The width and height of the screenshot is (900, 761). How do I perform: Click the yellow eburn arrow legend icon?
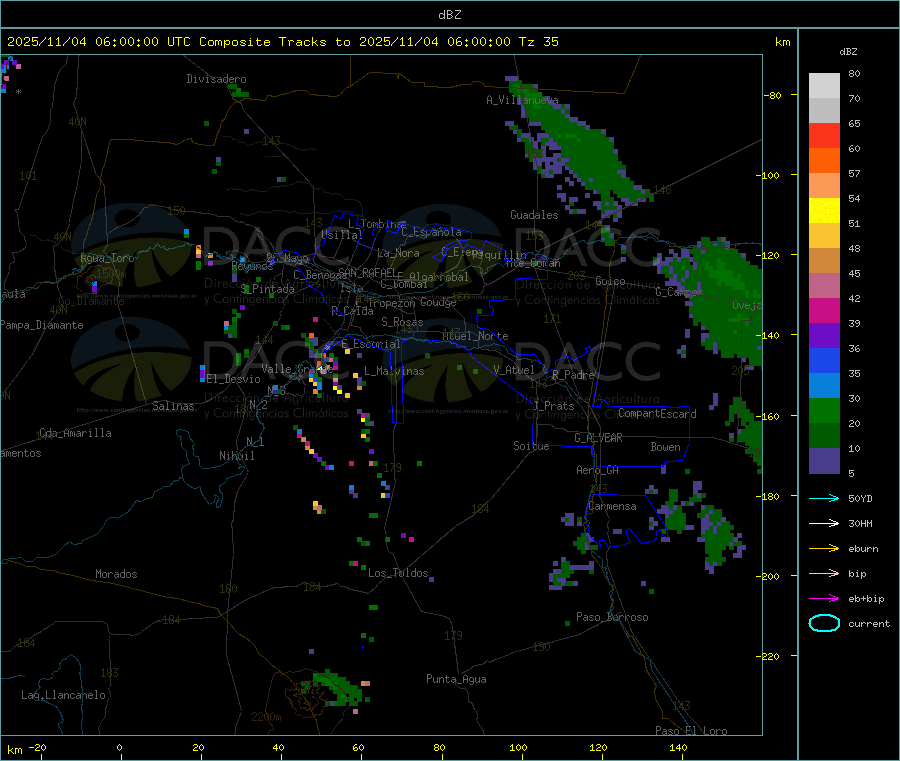(x=824, y=548)
